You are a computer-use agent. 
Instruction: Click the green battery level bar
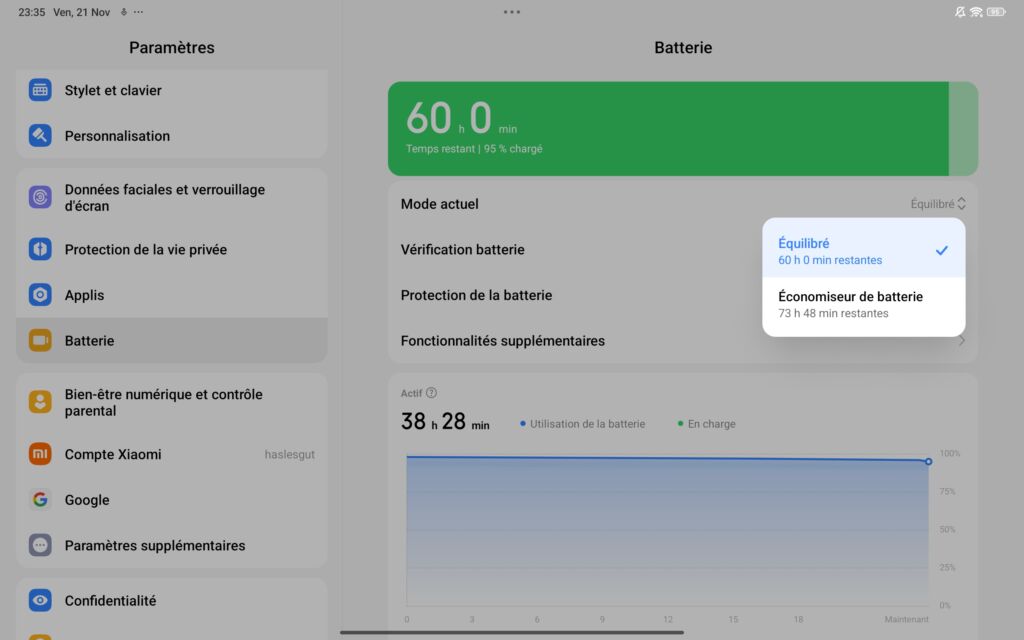click(660, 128)
